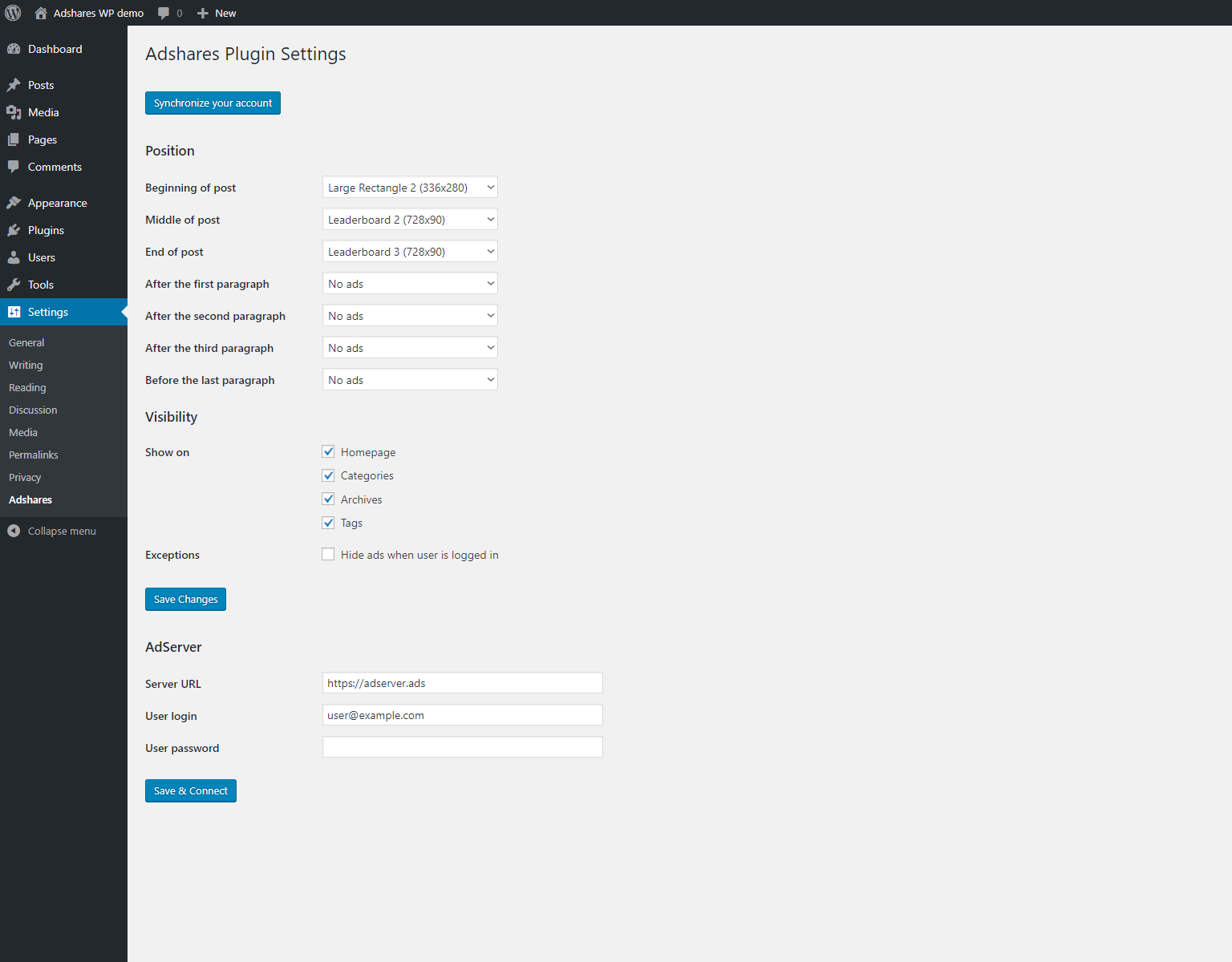Click the Homepage checkbox label text
Screen dimensions: 1232x962
tap(368, 452)
